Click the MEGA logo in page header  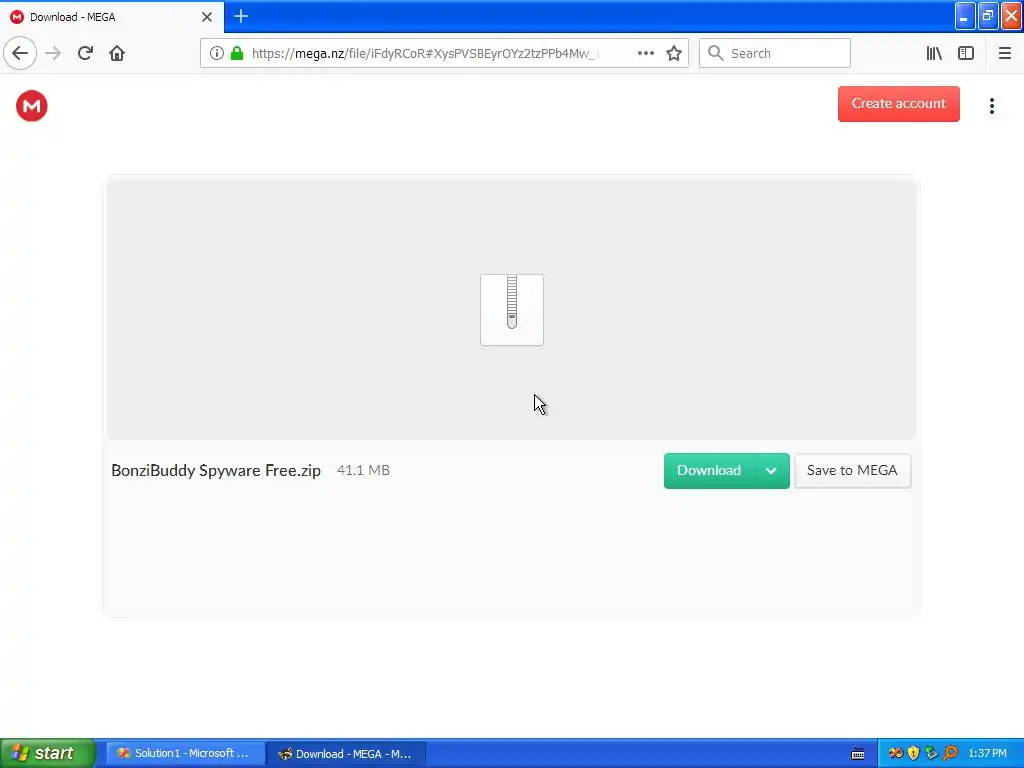[32, 106]
